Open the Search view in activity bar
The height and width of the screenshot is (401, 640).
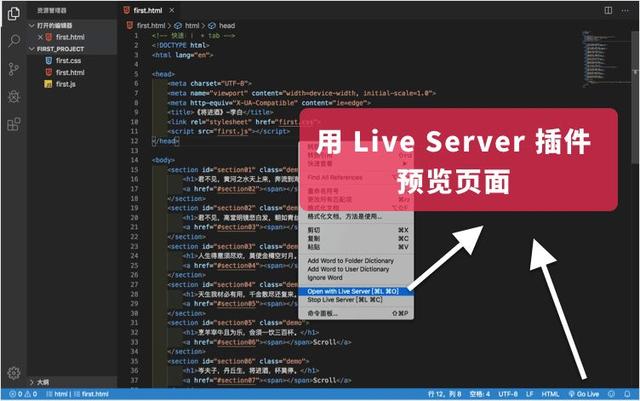tap(14, 40)
